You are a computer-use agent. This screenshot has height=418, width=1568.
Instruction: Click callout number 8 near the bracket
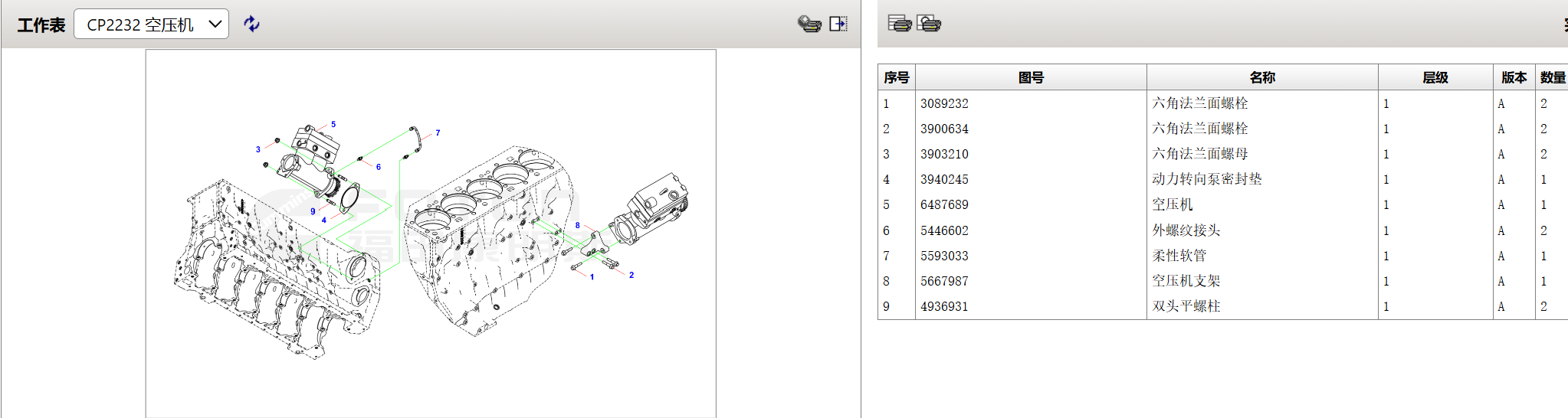(x=577, y=226)
